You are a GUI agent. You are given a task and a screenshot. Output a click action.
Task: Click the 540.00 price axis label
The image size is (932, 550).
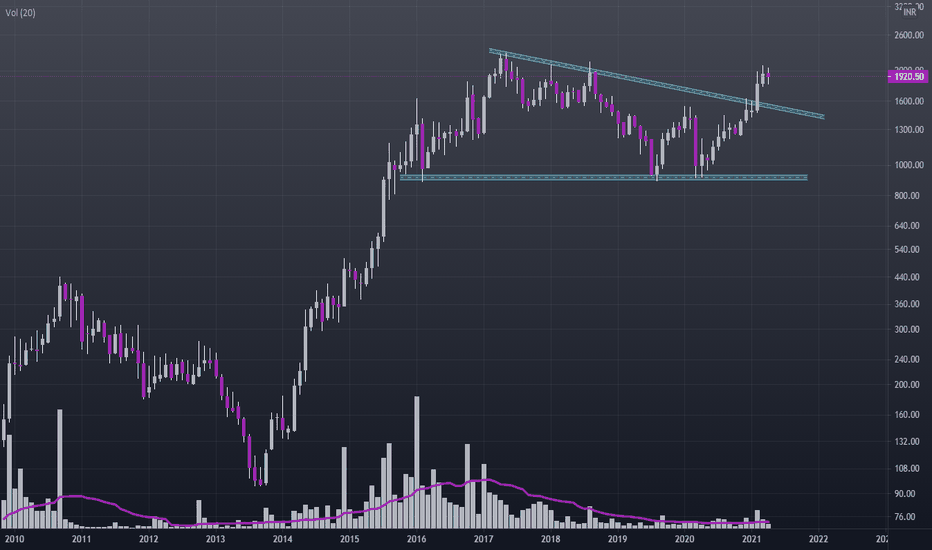(907, 249)
